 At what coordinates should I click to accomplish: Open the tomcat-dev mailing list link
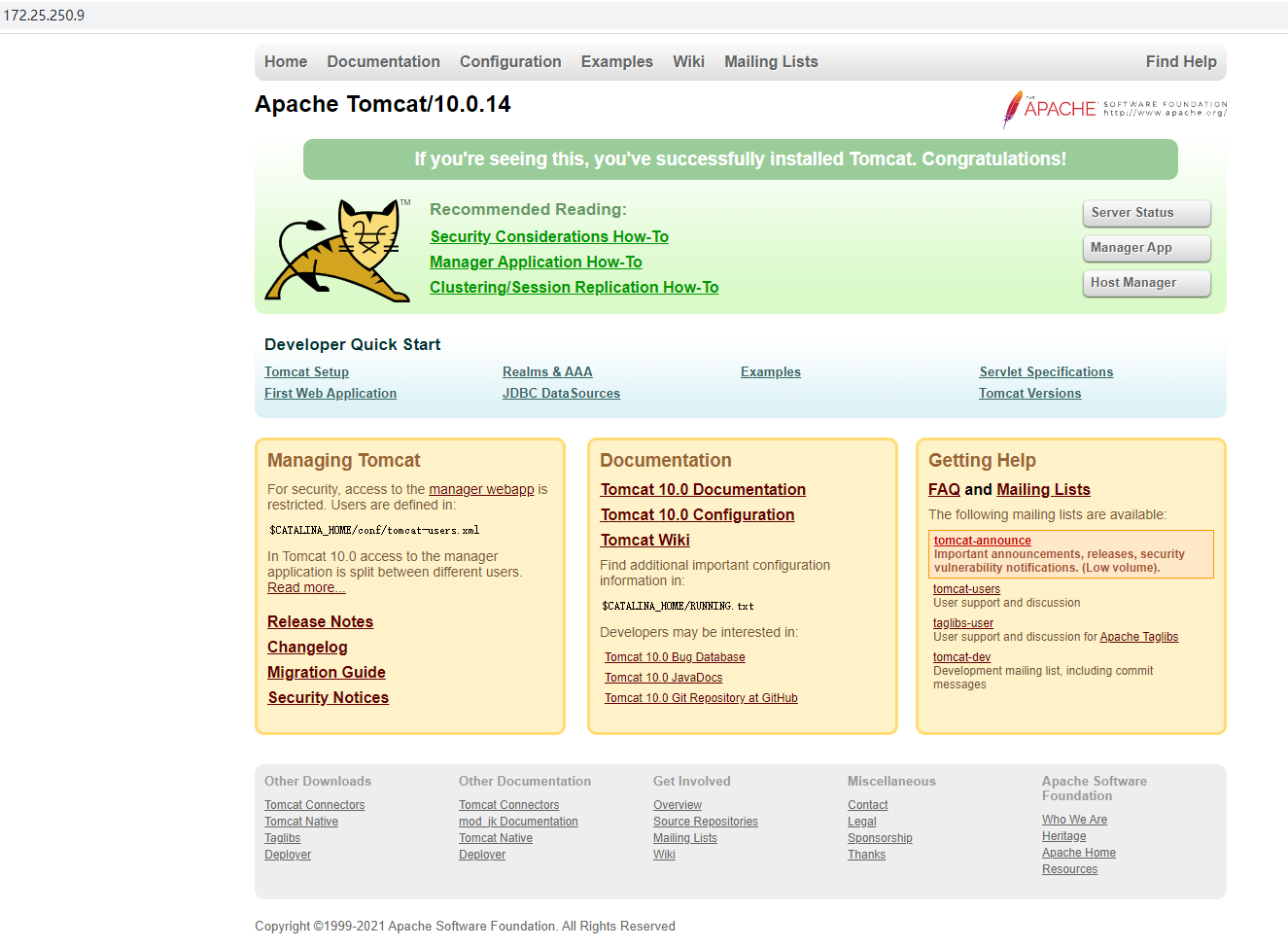pyautogui.click(x=961, y=657)
